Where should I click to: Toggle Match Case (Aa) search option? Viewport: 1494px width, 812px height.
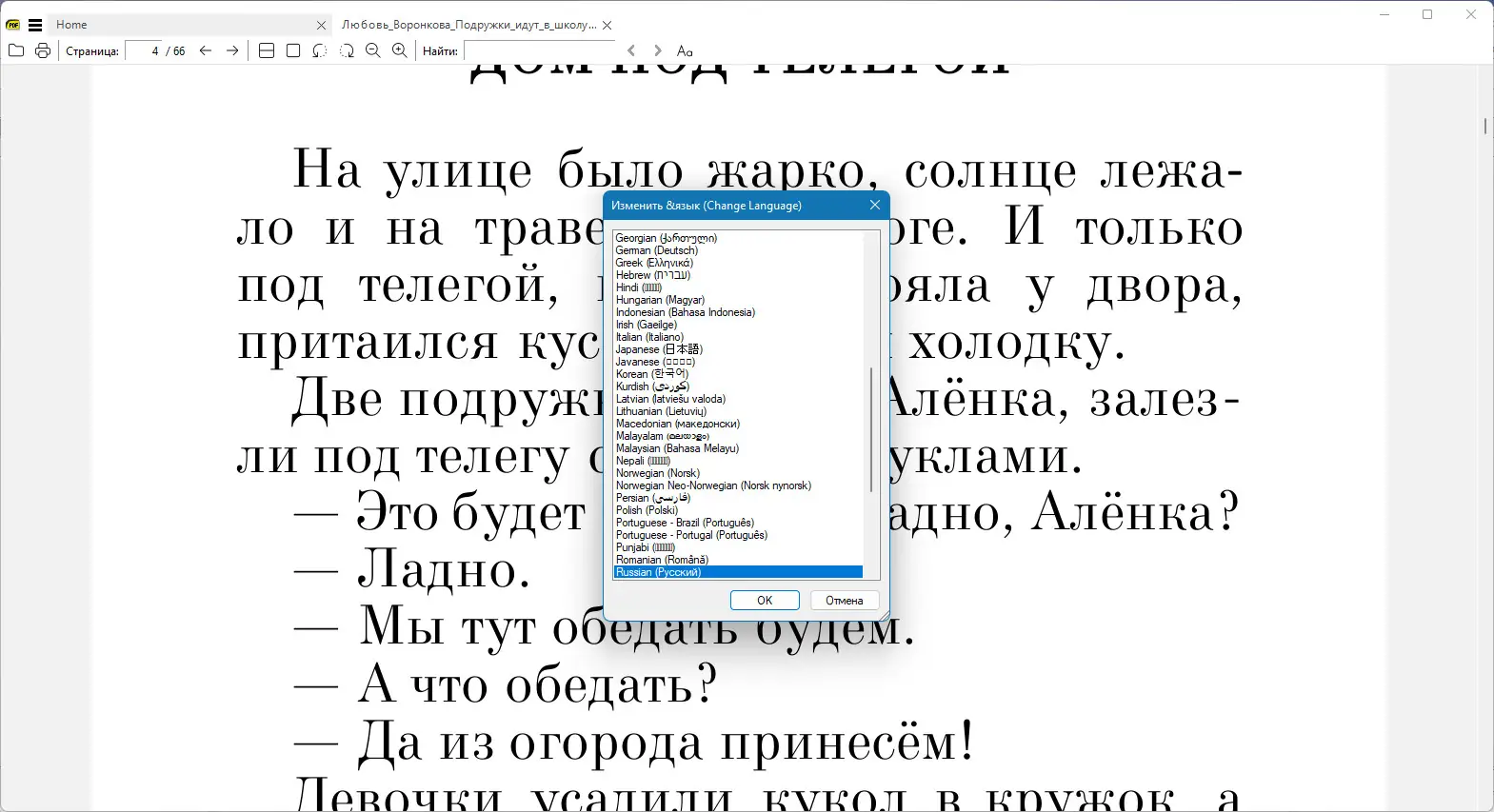pos(685,50)
